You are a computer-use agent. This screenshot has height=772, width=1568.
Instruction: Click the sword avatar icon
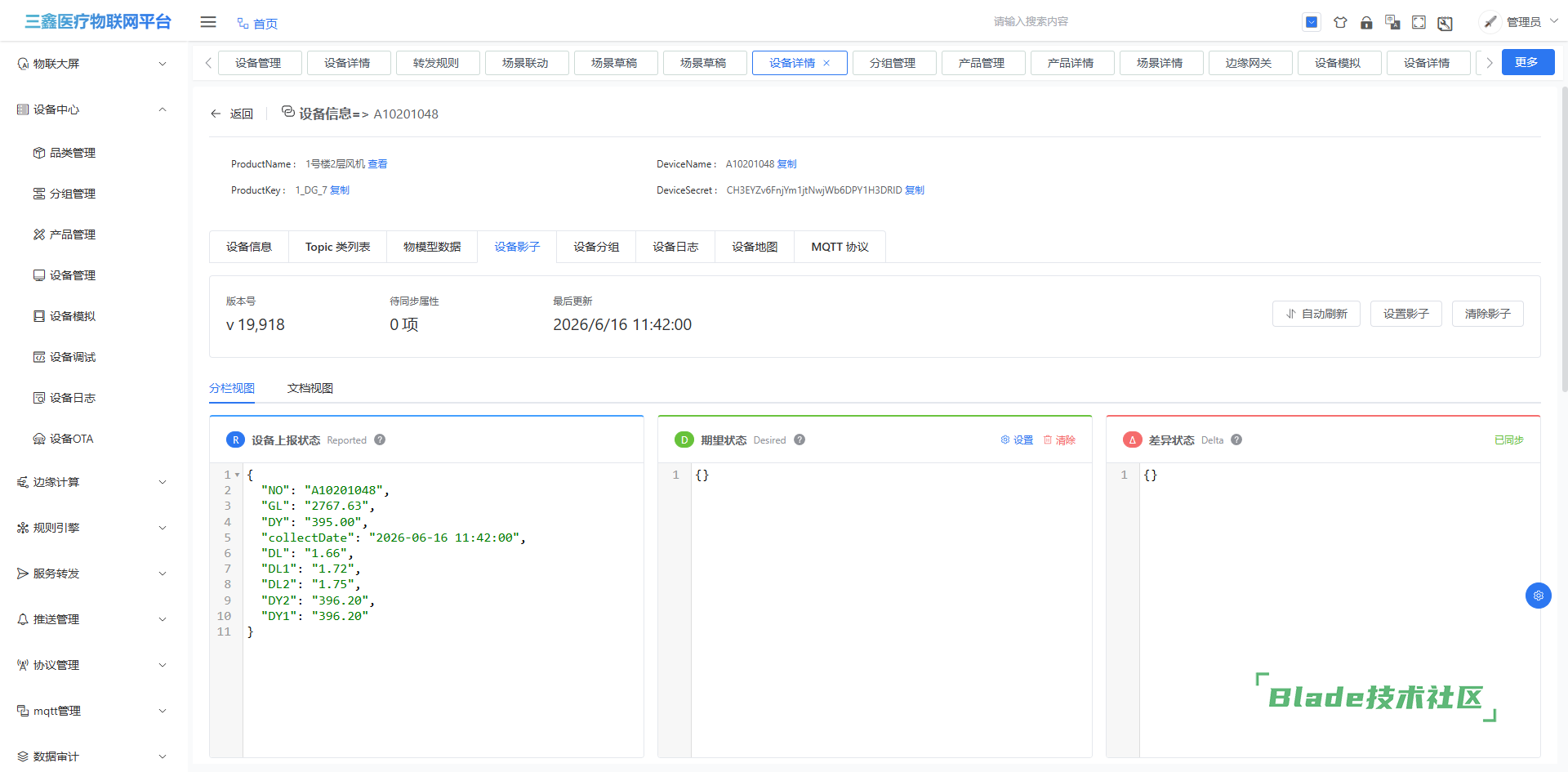click(1490, 22)
